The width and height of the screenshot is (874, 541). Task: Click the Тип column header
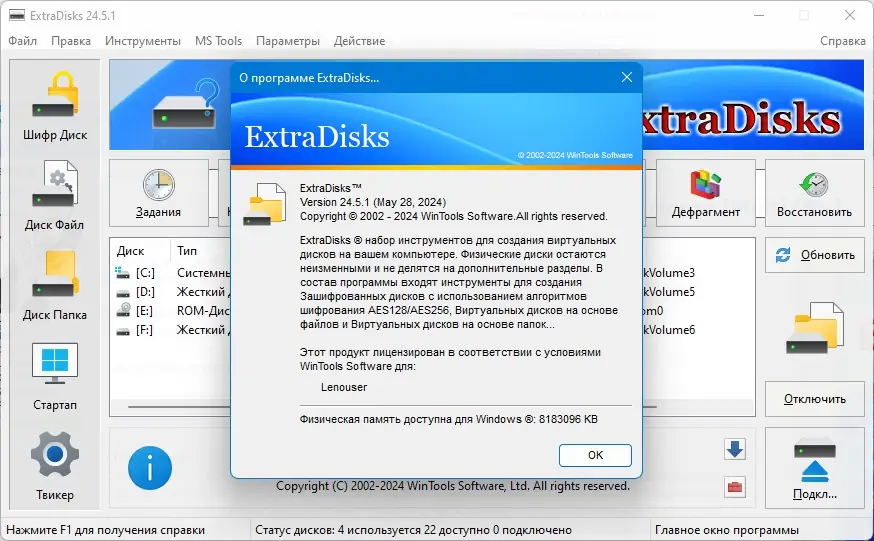click(x=187, y=251)
